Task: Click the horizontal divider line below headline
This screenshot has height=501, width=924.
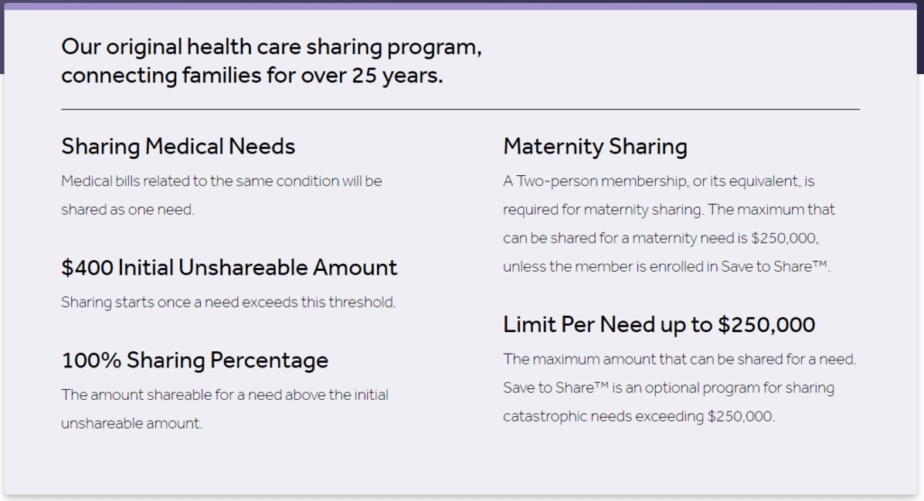Action: [x=460, y=109]
